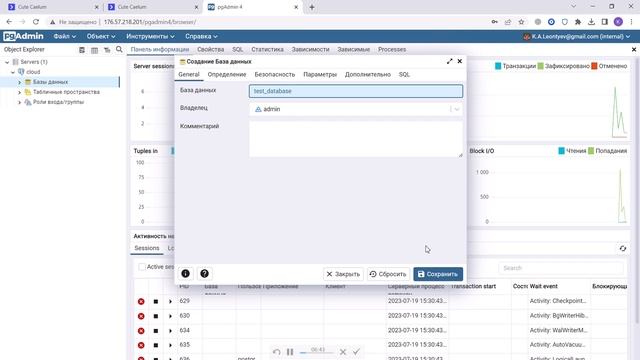Click the filtered rows icon in Object Explorer

tap(107, 50)
